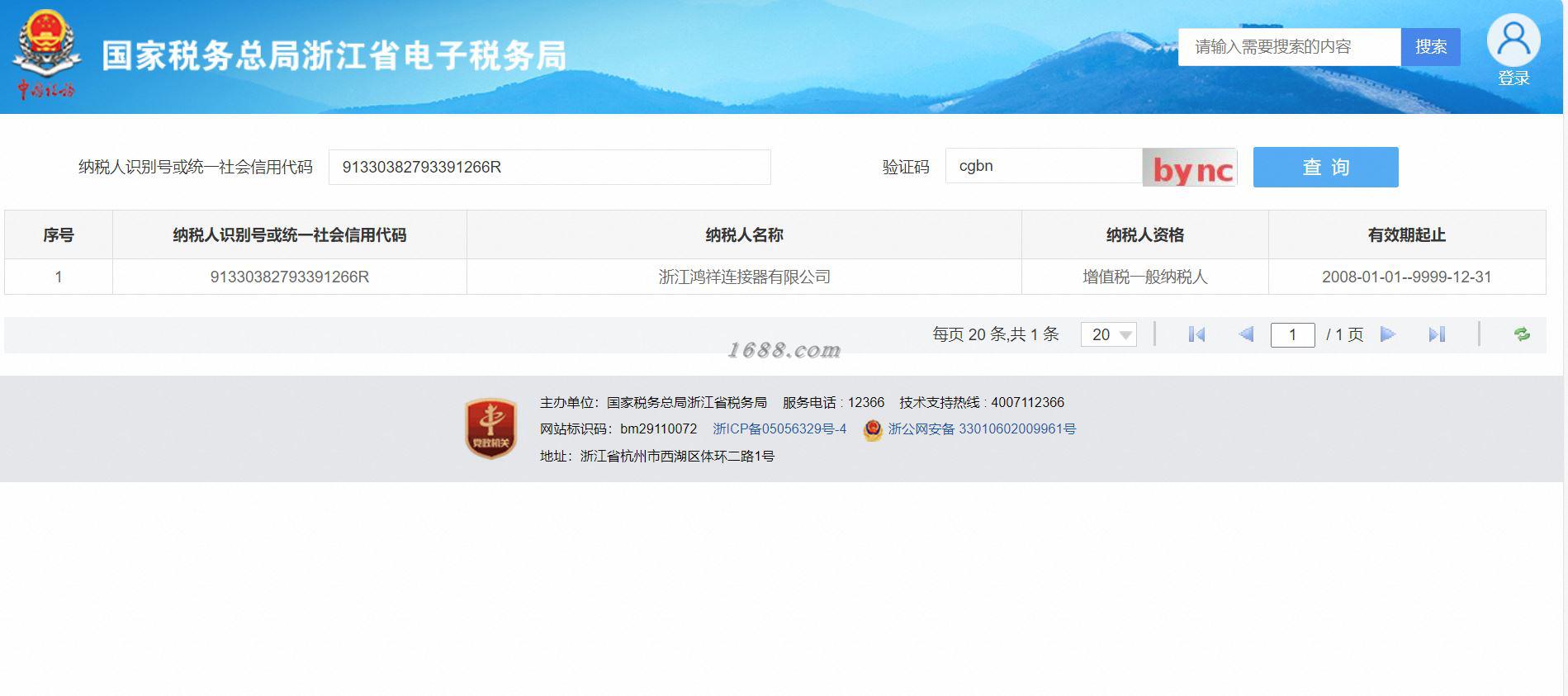
Task: Select the cell 2008-01-01--9999-12-31
Action: (x=1406, y=277)
